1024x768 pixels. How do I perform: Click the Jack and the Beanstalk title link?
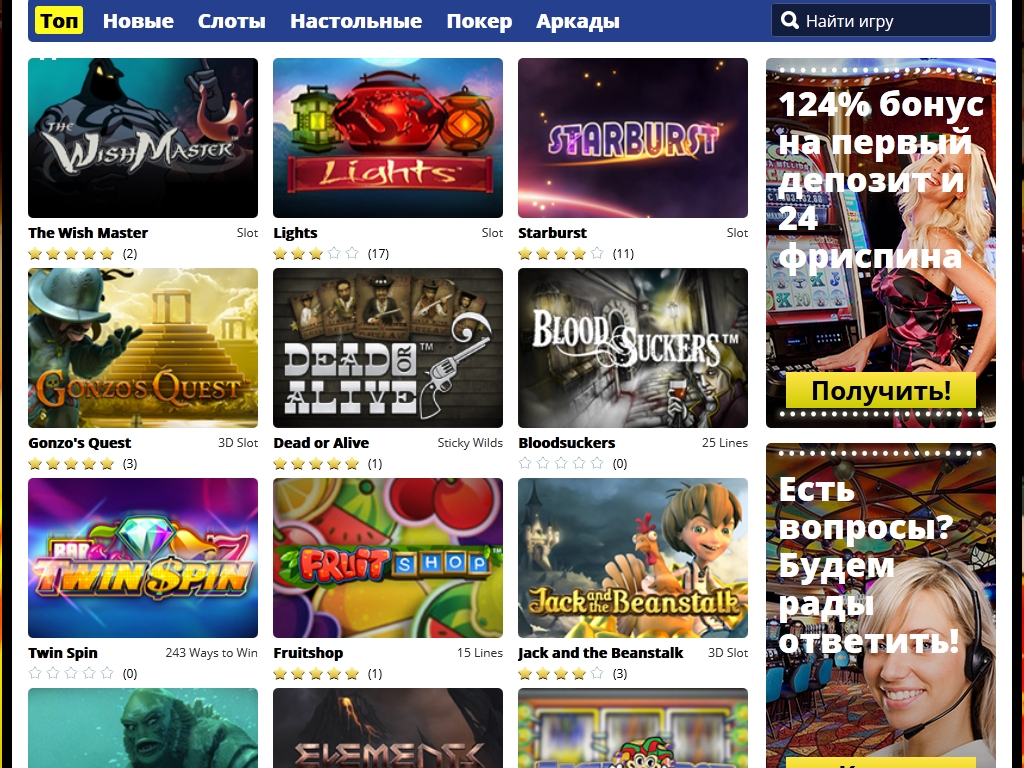pyautogui.click(x=601, y=652)
